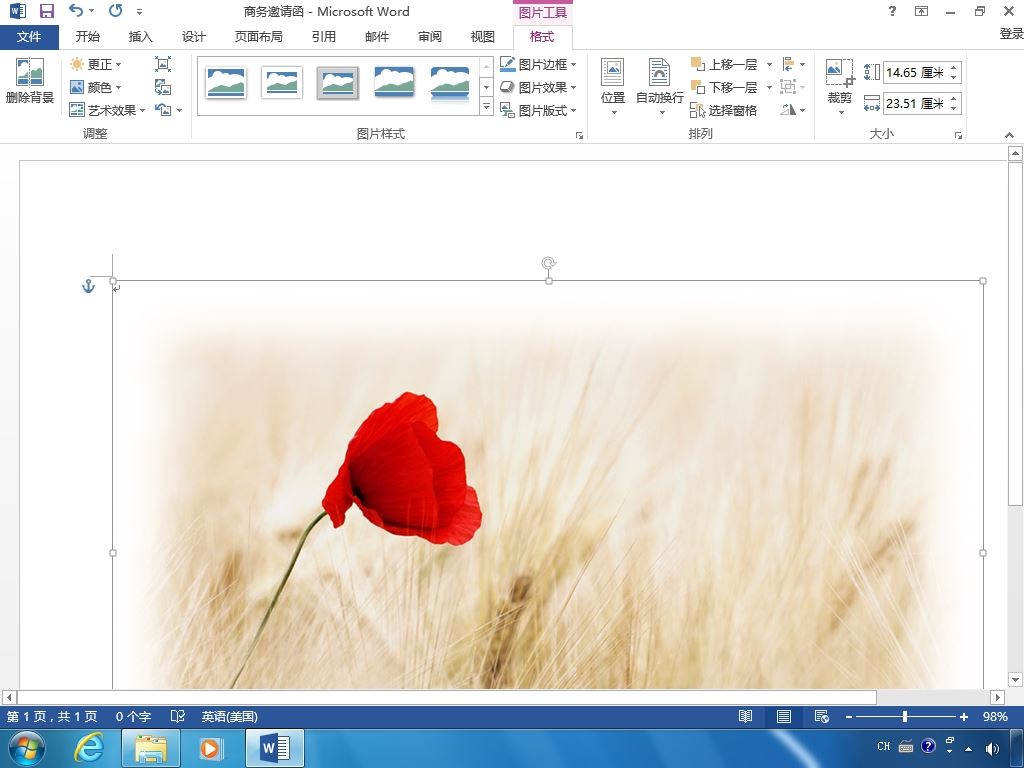Click the Compress Pictures icon
1024x768 pixels.
(x=163, y=64)
